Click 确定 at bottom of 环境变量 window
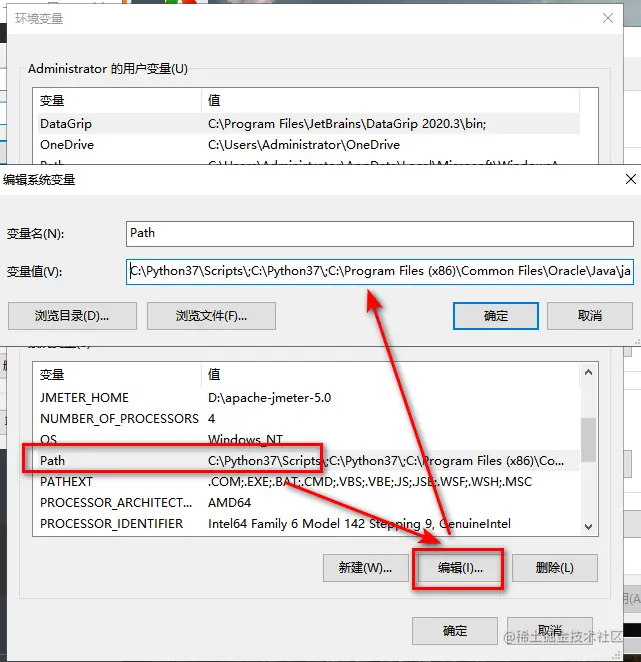Viewport: 641px width, 662px height. pyautogui.click(x=455, y=631)
